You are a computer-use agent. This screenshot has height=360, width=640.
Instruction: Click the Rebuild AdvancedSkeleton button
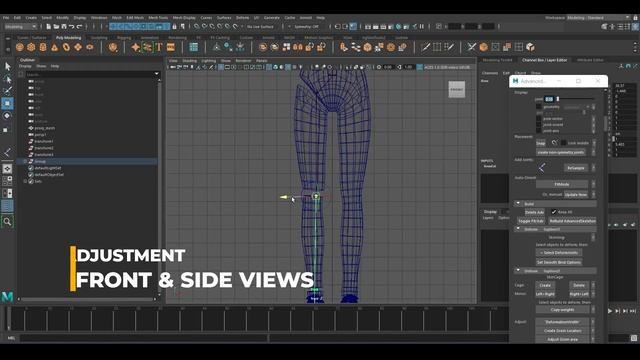[x=572, y=221]
